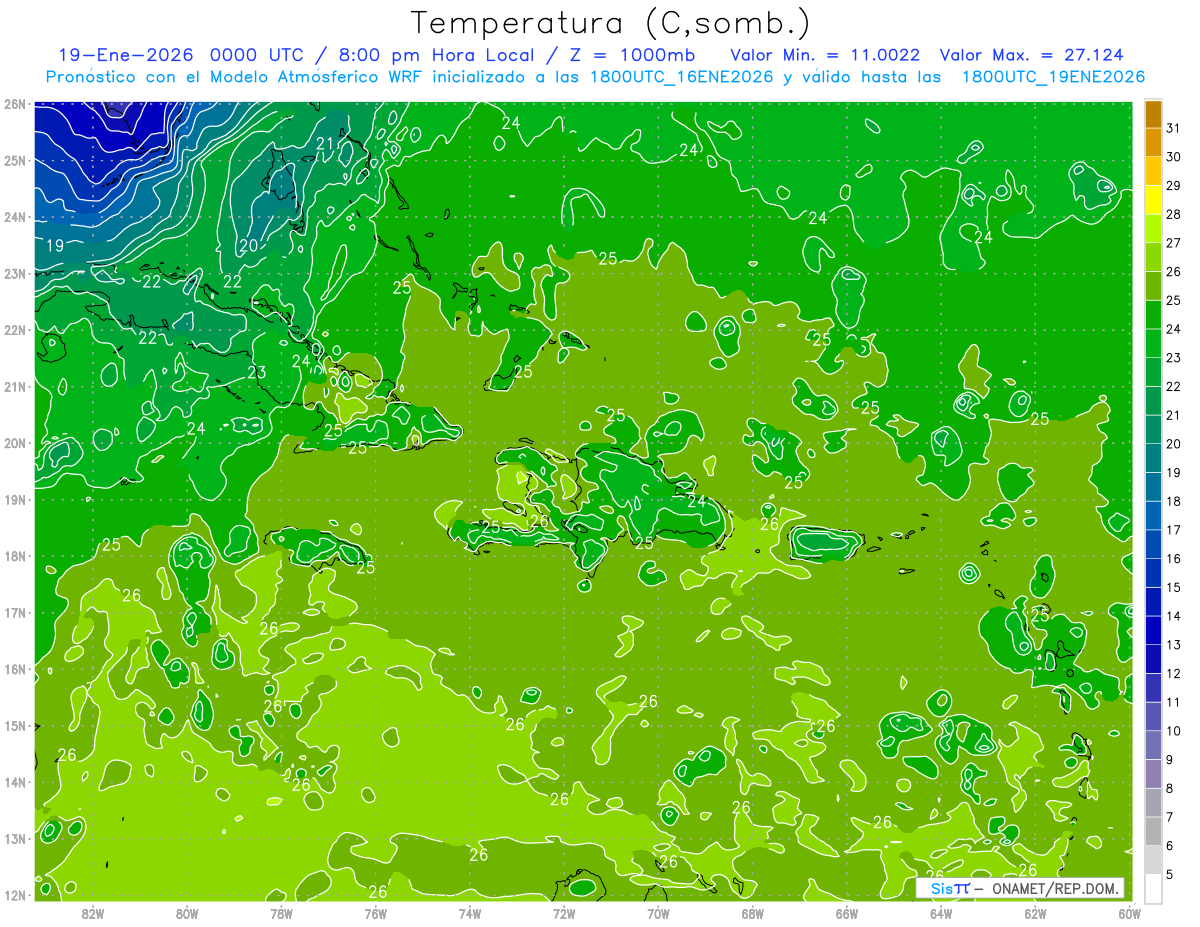Screen dimensions: 1200x927
Task: Click the "21" contour label on the map
Action: [x=325, y=144]
